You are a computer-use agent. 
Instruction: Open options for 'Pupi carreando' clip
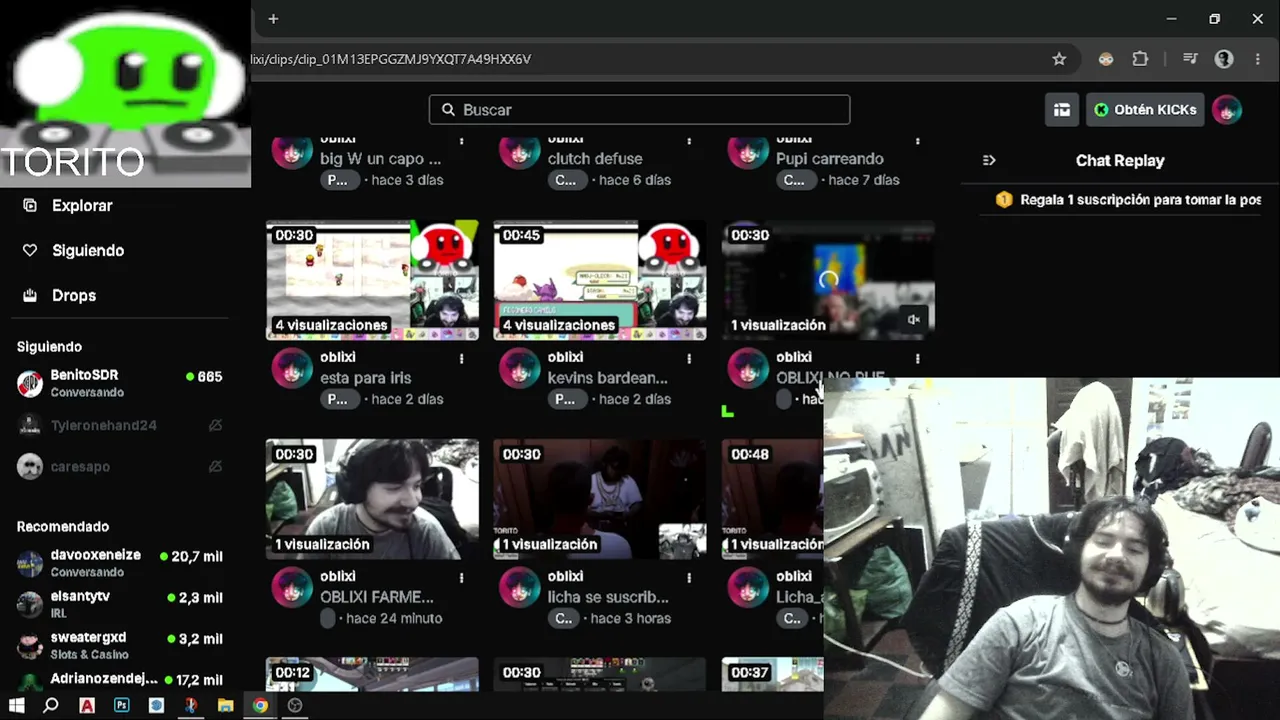pyautogui.click(x=918, y=141)
